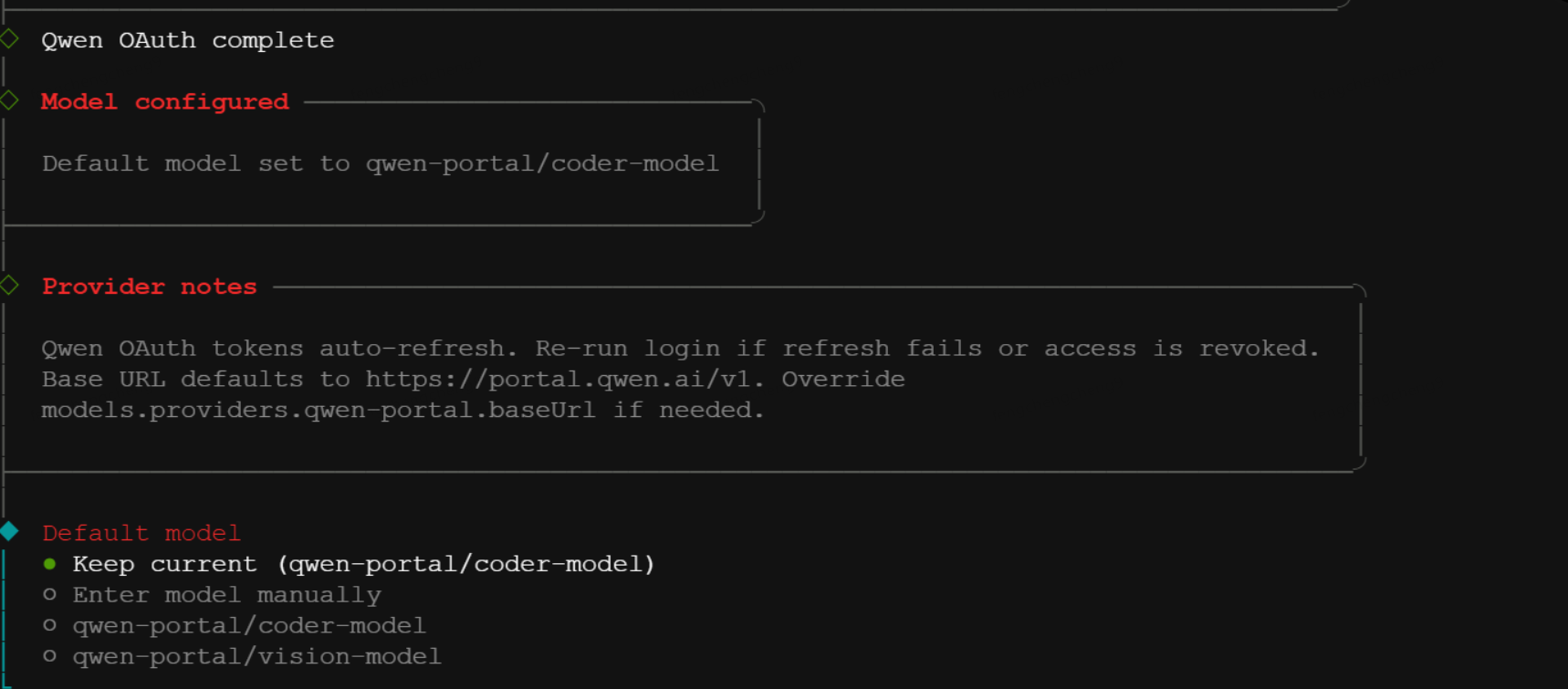Image resolution: width=1568 pixels, height=689 pixels.
Task: Select the Keep current radio bullet
Action: (50, 564)
